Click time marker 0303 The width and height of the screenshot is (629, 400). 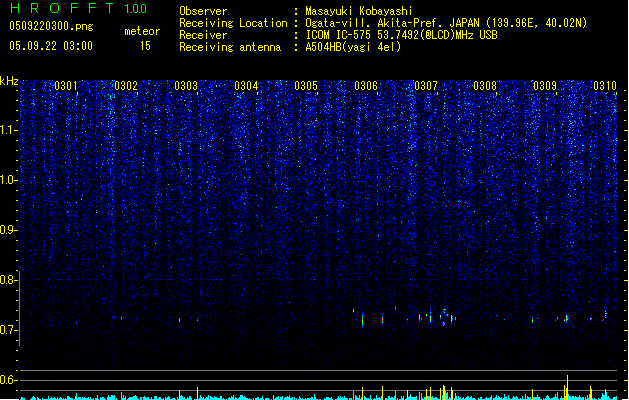pyautogui.click(x=186, y=86)
